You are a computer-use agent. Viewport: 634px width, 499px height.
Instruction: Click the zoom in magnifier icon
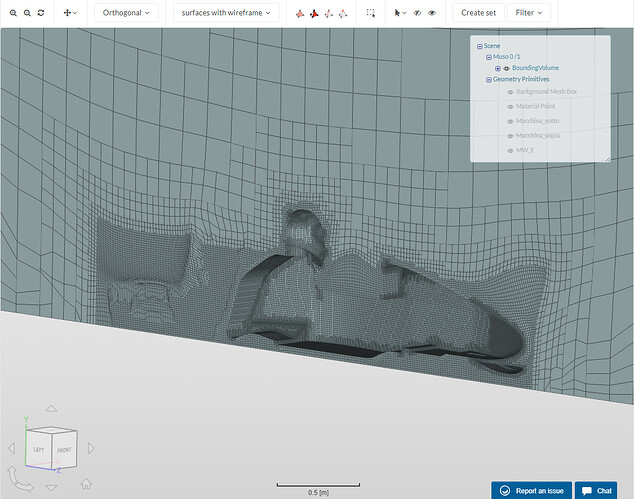(13, 13)
